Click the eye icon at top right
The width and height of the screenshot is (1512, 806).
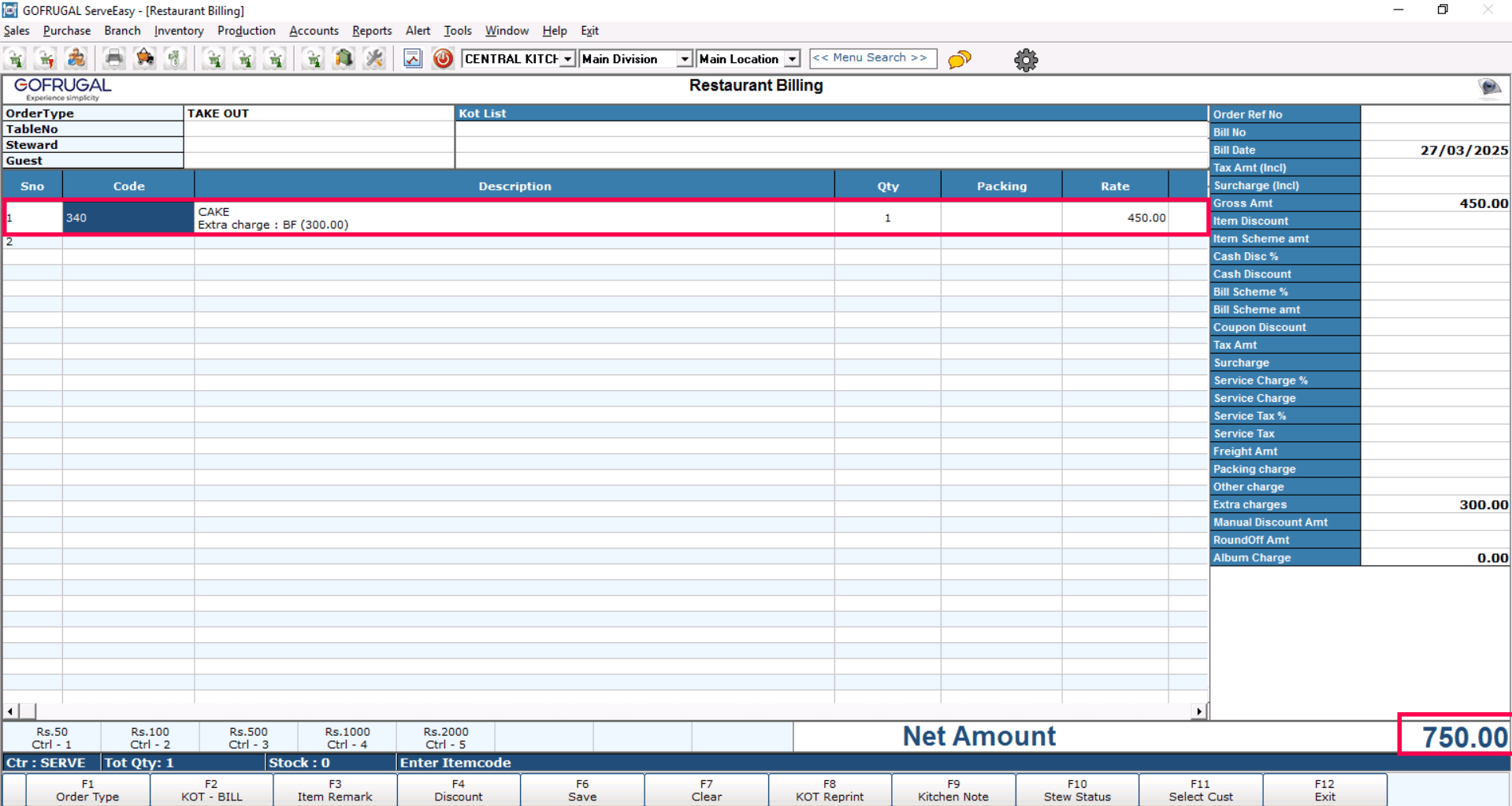pos(1488,87)
